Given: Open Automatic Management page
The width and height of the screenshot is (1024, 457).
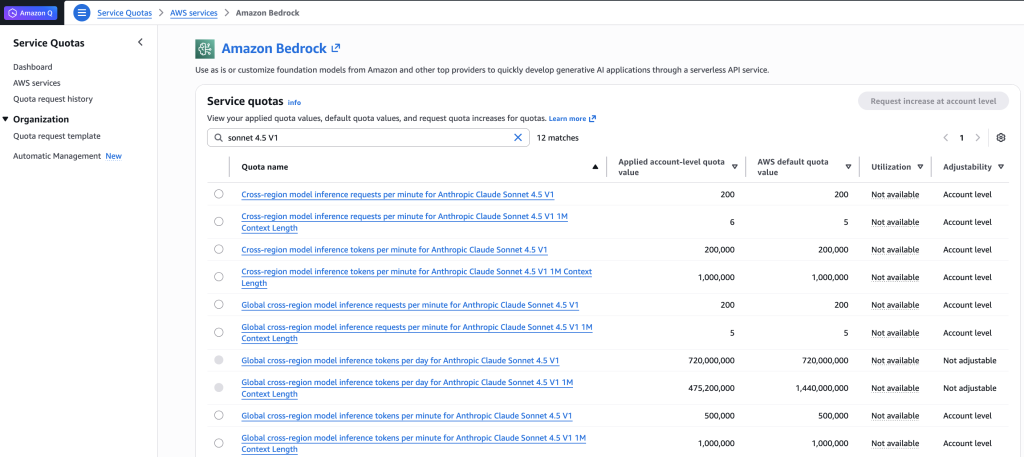Looking at the screenshot, I should tap(57, 156).
